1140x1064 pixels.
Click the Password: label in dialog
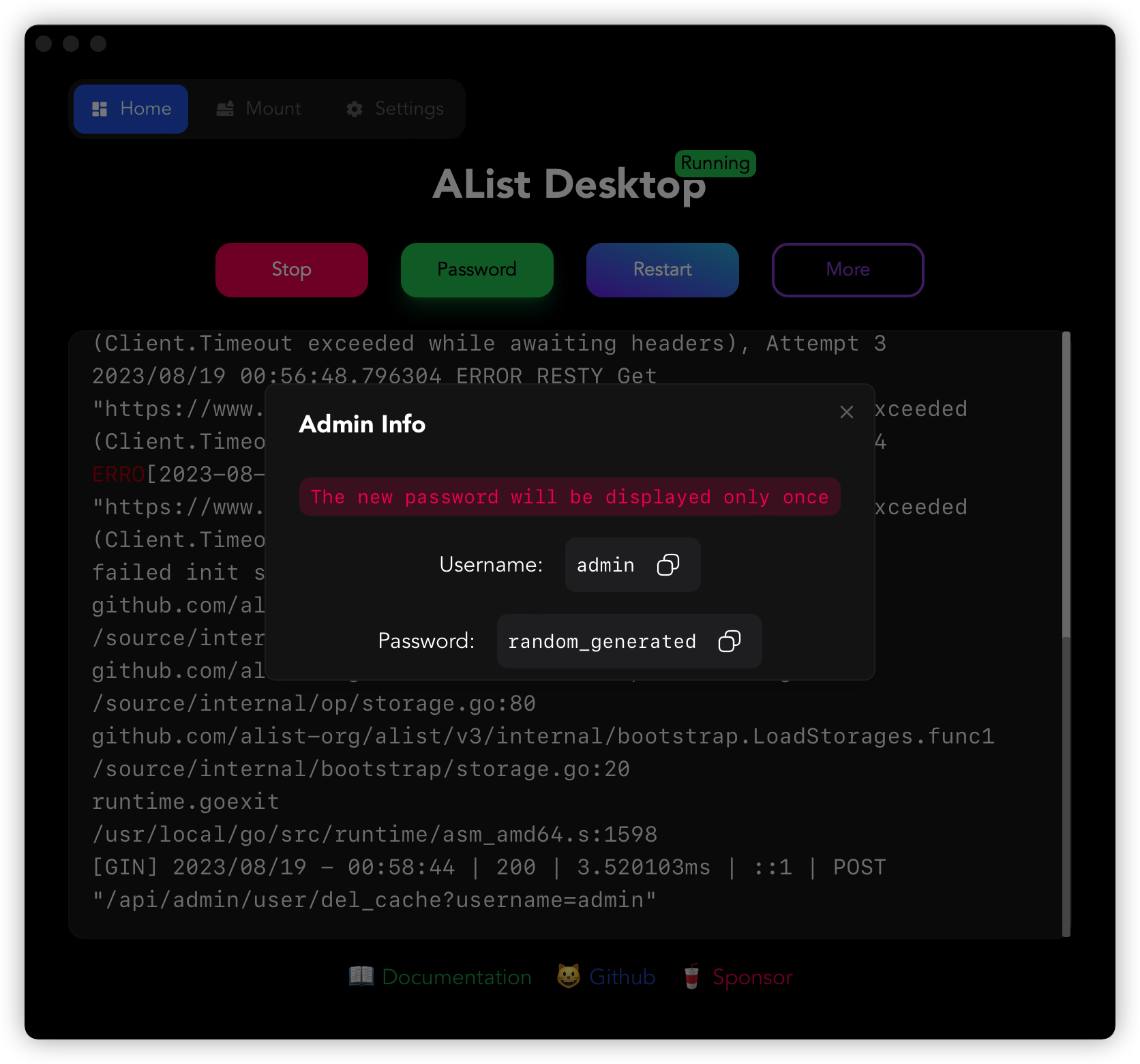click(x=426, y=641)
